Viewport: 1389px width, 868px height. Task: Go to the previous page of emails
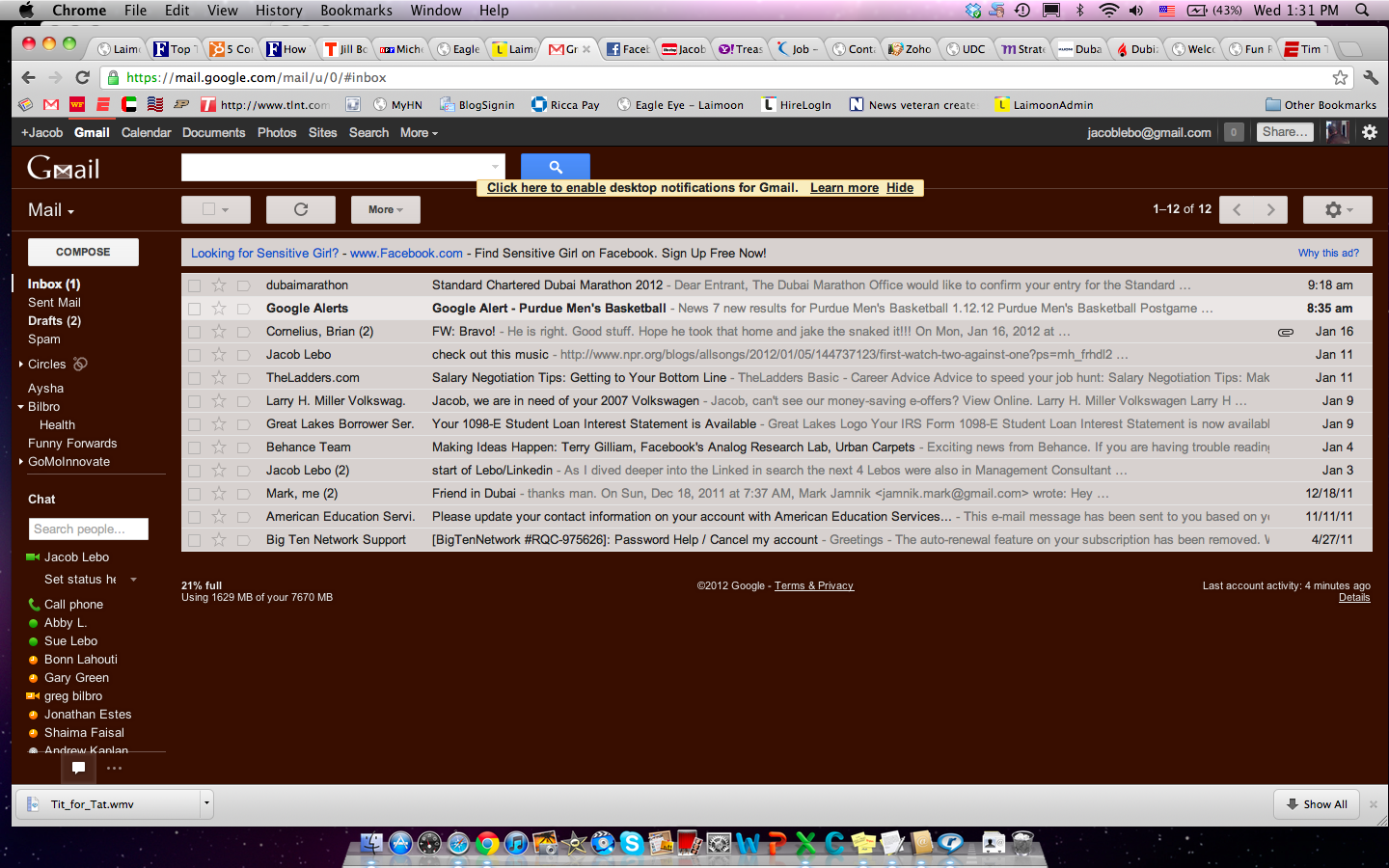click(1237, 209)
